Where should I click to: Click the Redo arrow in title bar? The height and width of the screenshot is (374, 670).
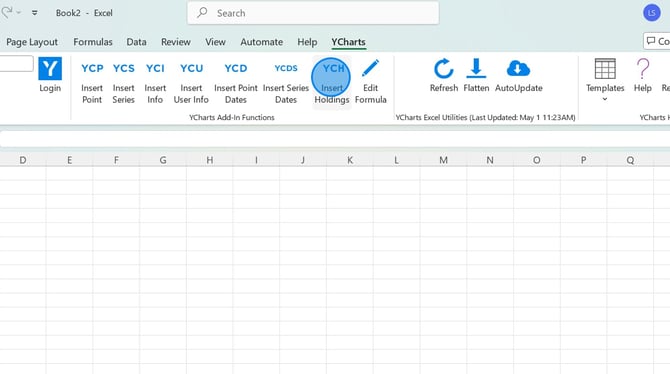coord(7,12)
